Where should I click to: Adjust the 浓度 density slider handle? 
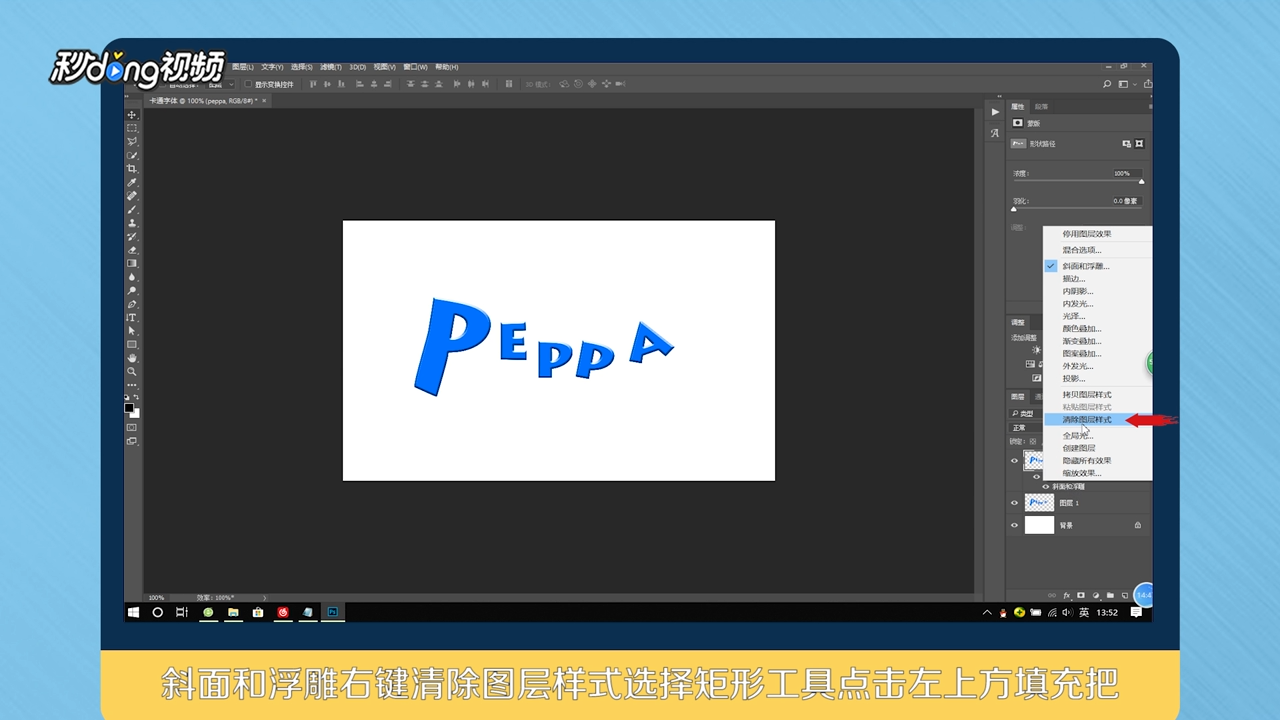(1141, 182)
